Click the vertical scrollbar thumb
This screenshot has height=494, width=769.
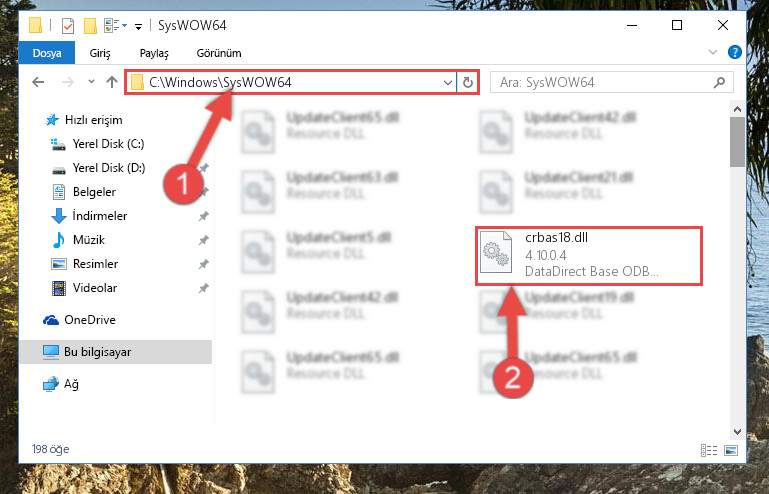tap(737, 142)
